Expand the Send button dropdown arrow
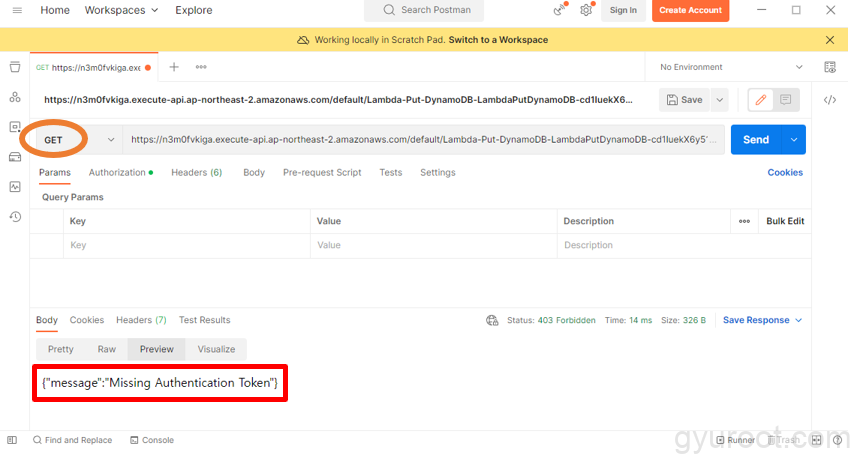This screenshot has height=454, width=850. [794, 140]
